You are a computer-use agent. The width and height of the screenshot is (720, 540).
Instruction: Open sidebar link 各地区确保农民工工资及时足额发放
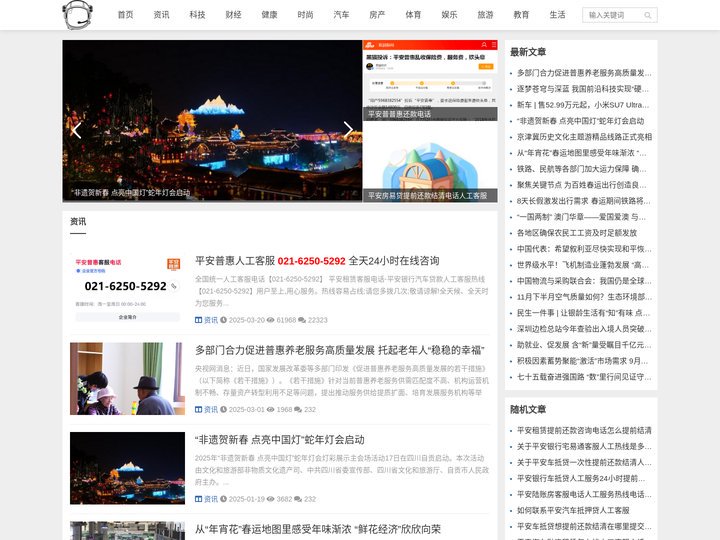tap(577, 233)
